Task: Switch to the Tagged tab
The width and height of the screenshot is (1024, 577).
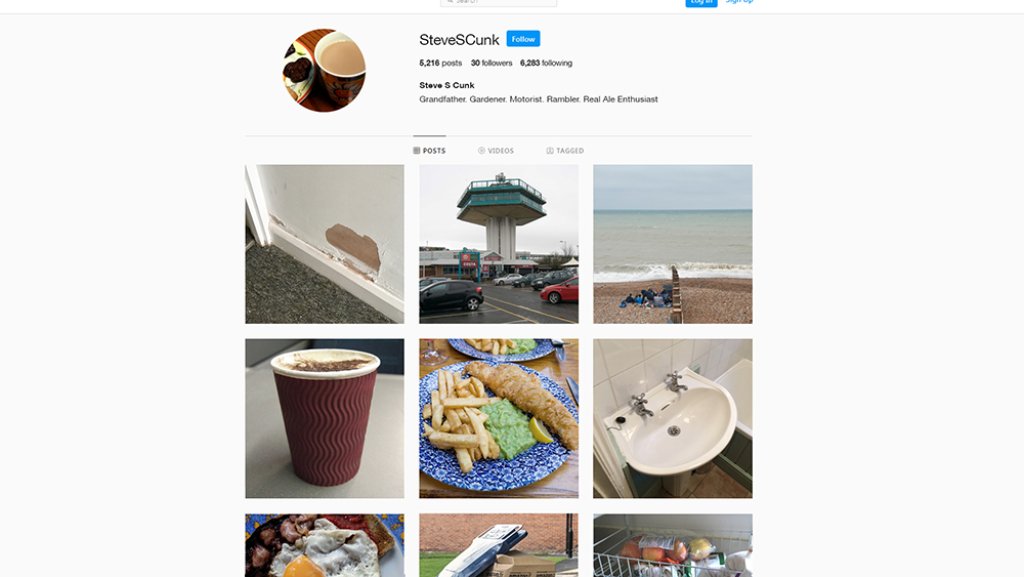Action: coord(565,151)
